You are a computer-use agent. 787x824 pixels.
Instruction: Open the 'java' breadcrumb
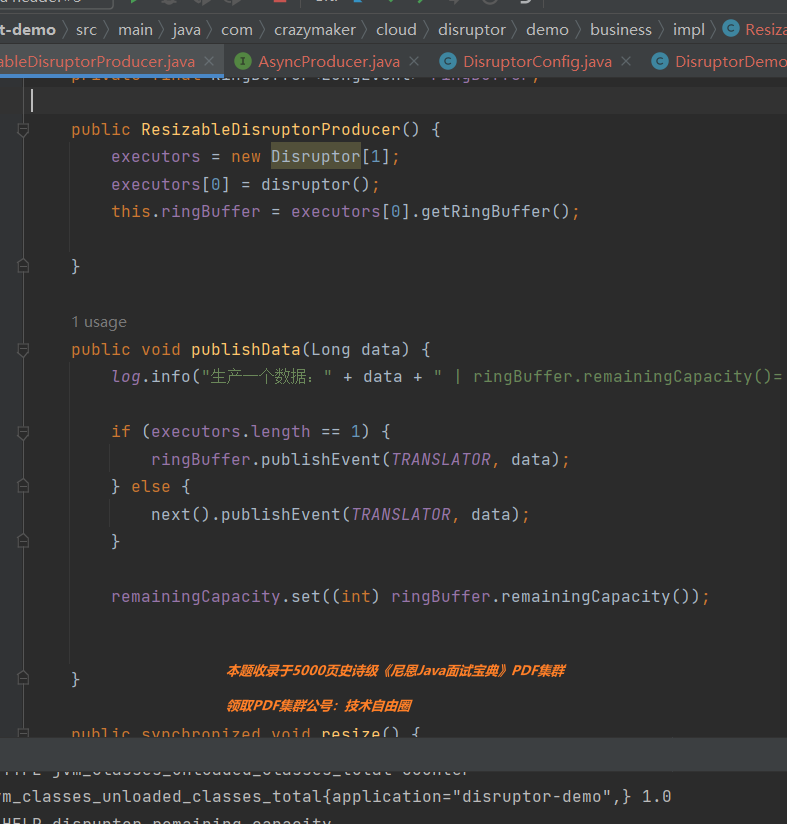[187, 29]
